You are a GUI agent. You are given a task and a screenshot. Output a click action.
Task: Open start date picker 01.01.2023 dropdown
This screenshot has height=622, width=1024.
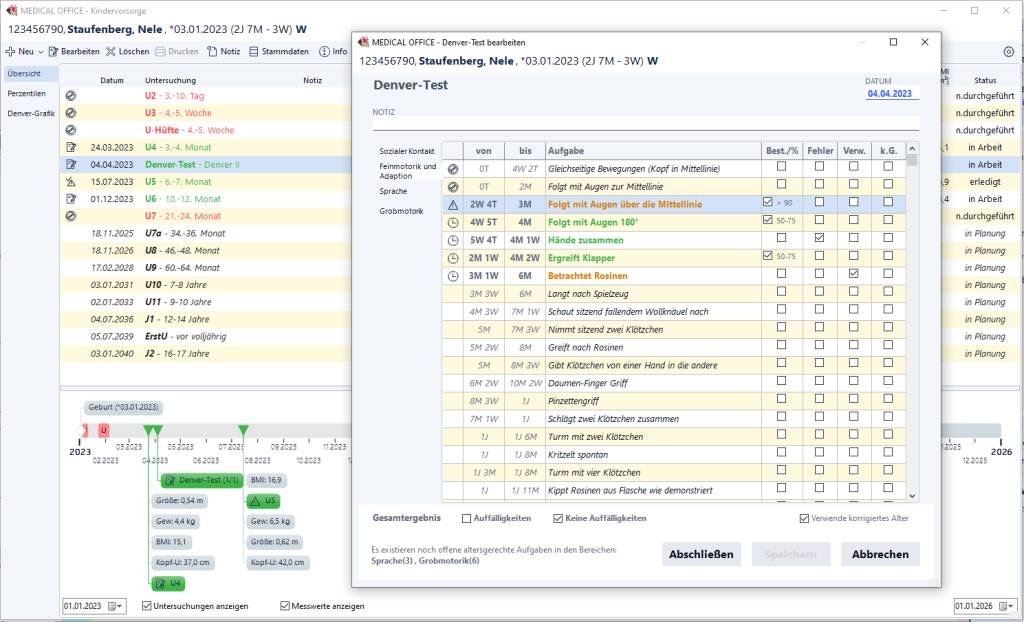click(115, 606)
